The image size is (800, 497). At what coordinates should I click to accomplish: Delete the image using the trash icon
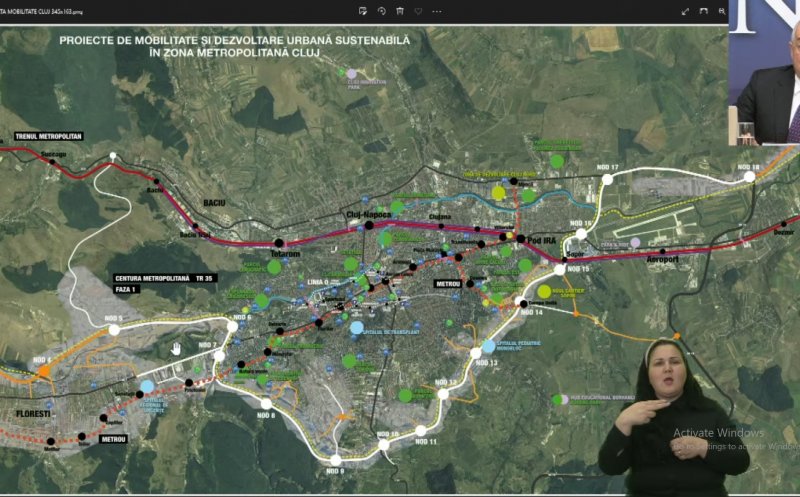399,11
